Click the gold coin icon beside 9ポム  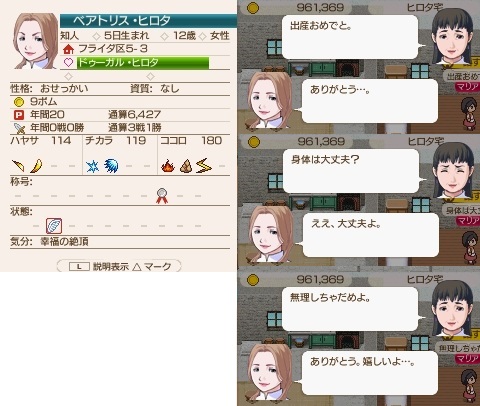pos(19,102)
